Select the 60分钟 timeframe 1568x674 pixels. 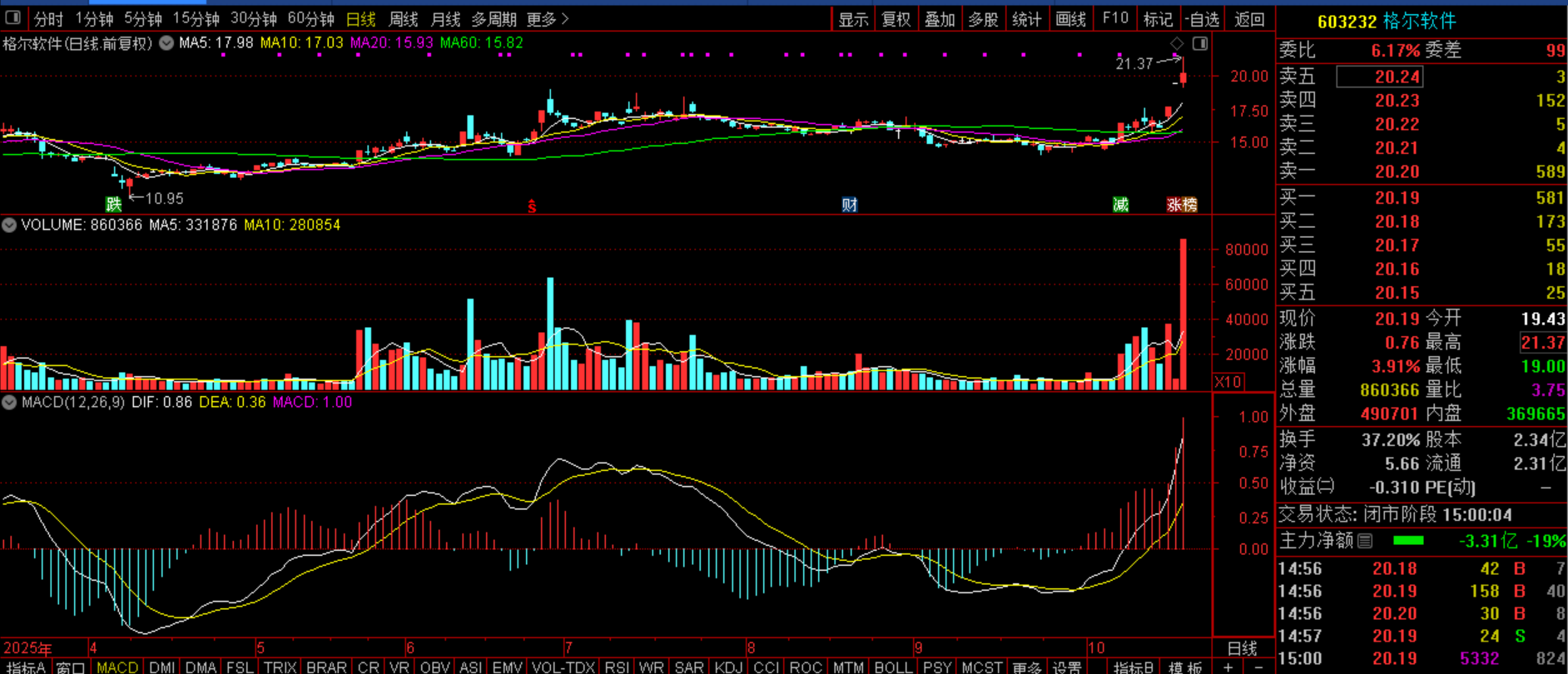[310, 18]
